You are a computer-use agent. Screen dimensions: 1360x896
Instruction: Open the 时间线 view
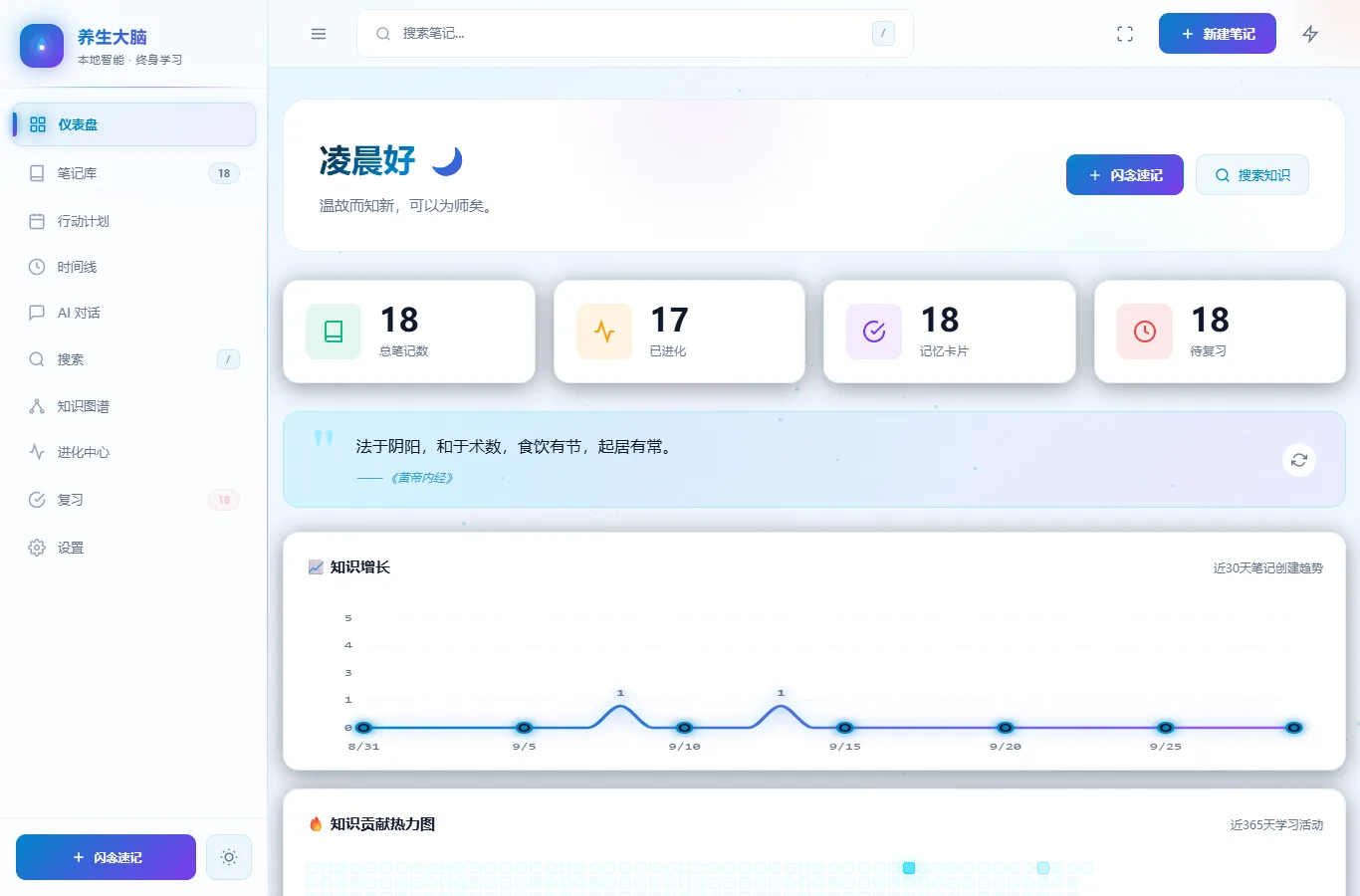pos(133,267)
